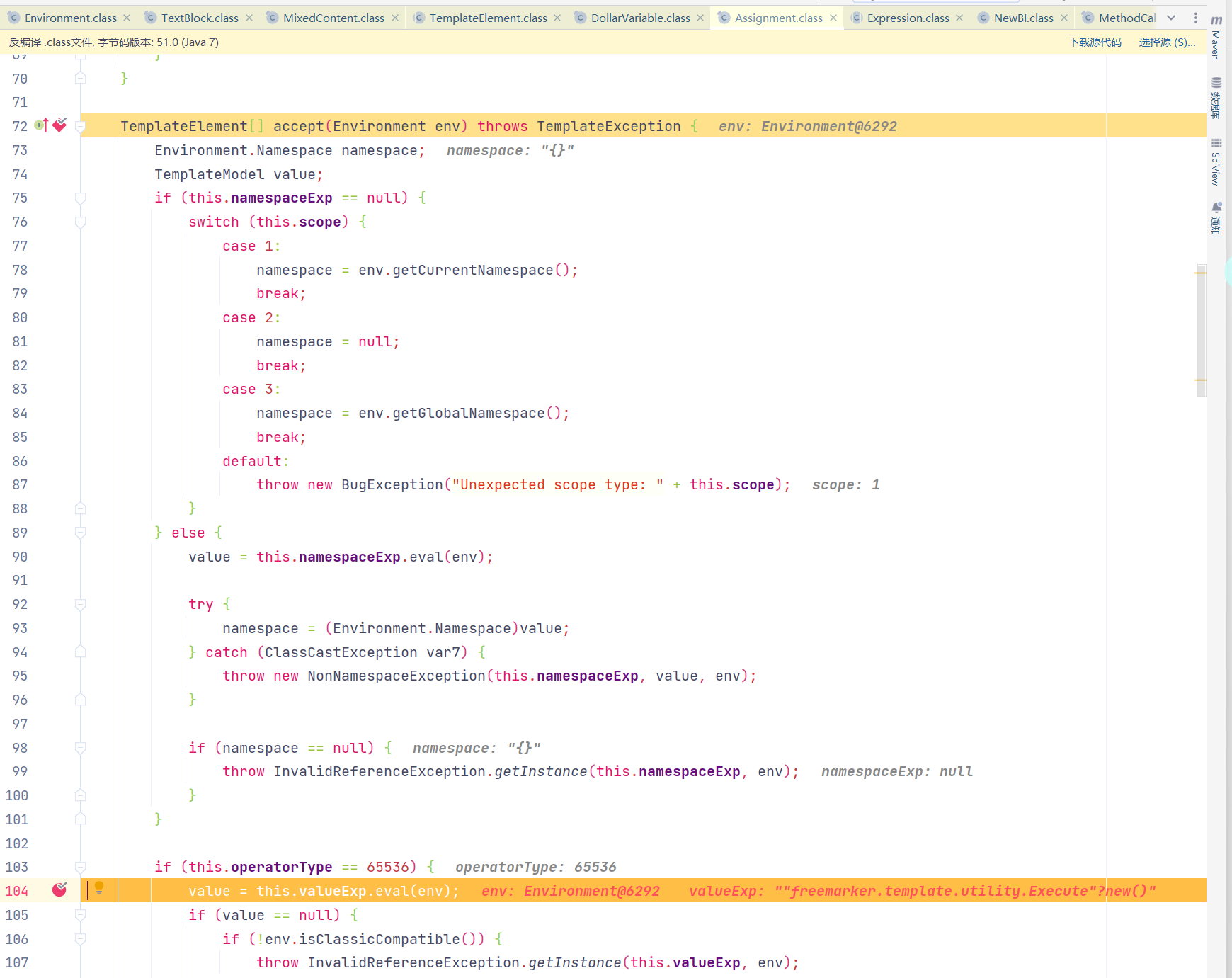Collapse the namespaceExp if block on line 75
This screenshot has width=1232, height=978.
pyautogui.click(x=81, y=198)
